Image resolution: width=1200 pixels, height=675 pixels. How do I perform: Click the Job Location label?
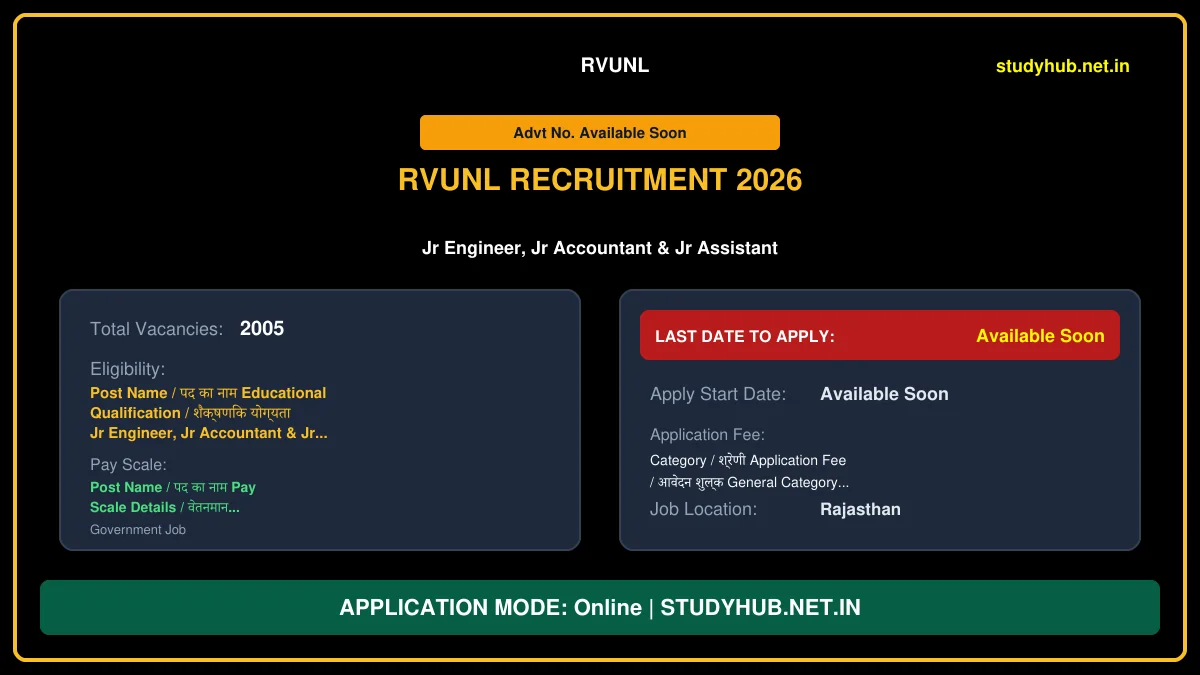tap(704, 509)
